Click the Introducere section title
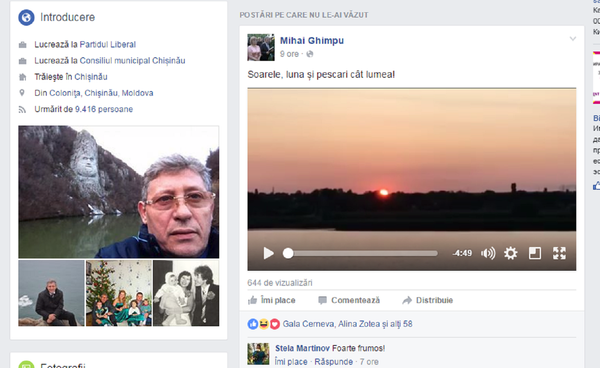This screenshot has height=368, width=600. [68, 18]
